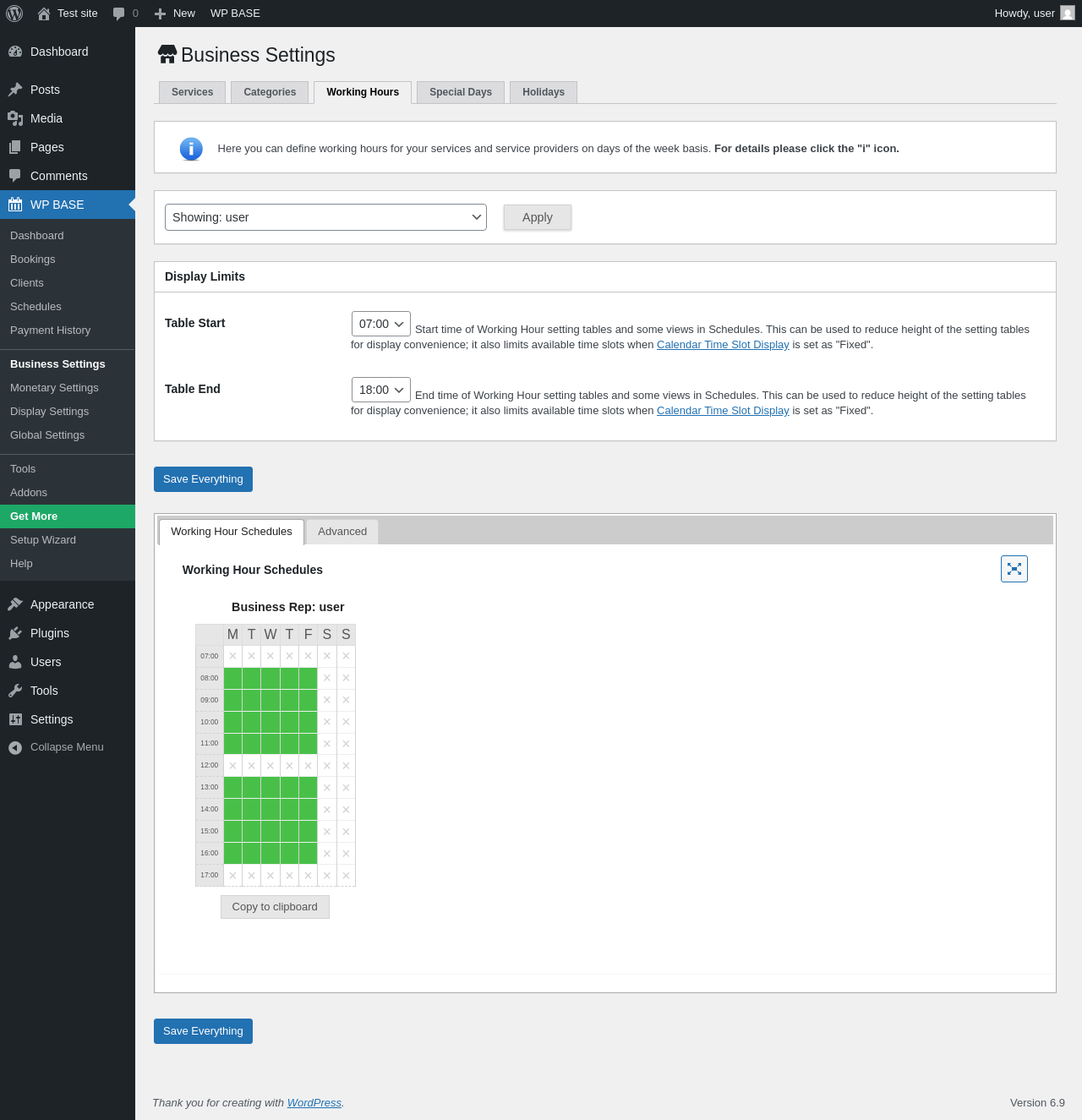Image resolution: width=1082 pixels, height=1120 pixels.
Task: Disable the Wednesday 10:00 green cell
Action: click(270, 722)
